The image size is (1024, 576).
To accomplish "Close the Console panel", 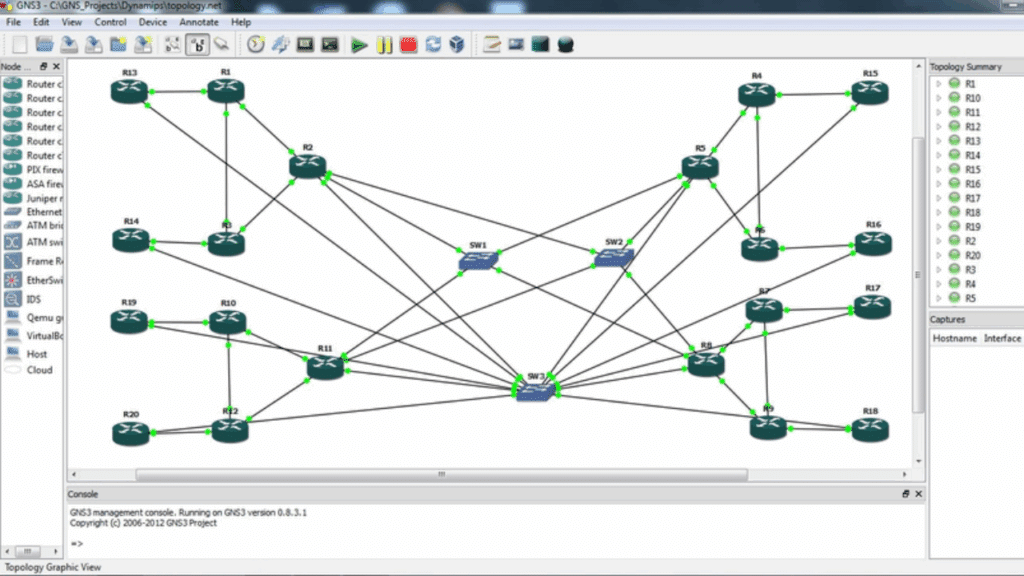I will pos(918,494).
